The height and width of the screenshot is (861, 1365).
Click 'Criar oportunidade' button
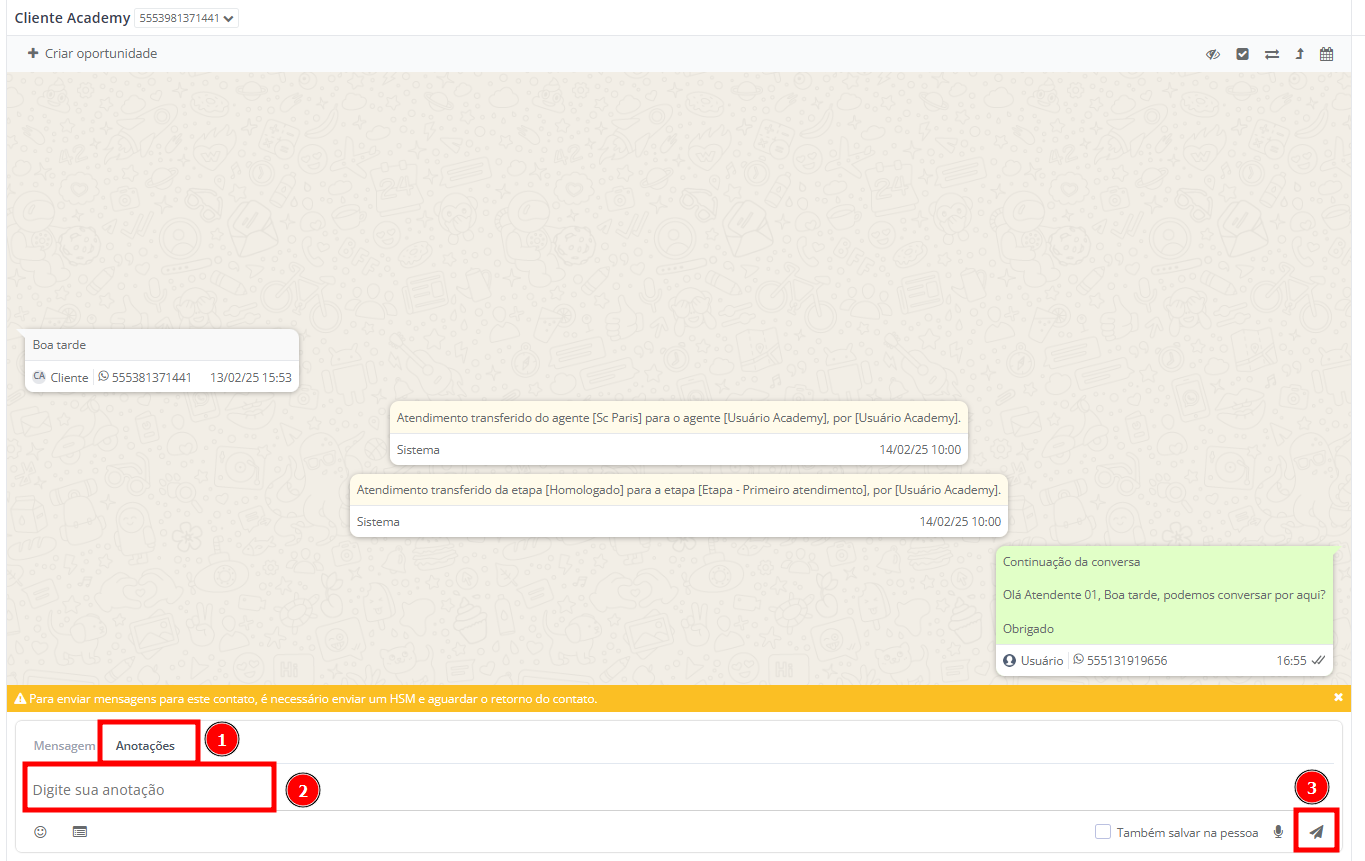(92, 53)
